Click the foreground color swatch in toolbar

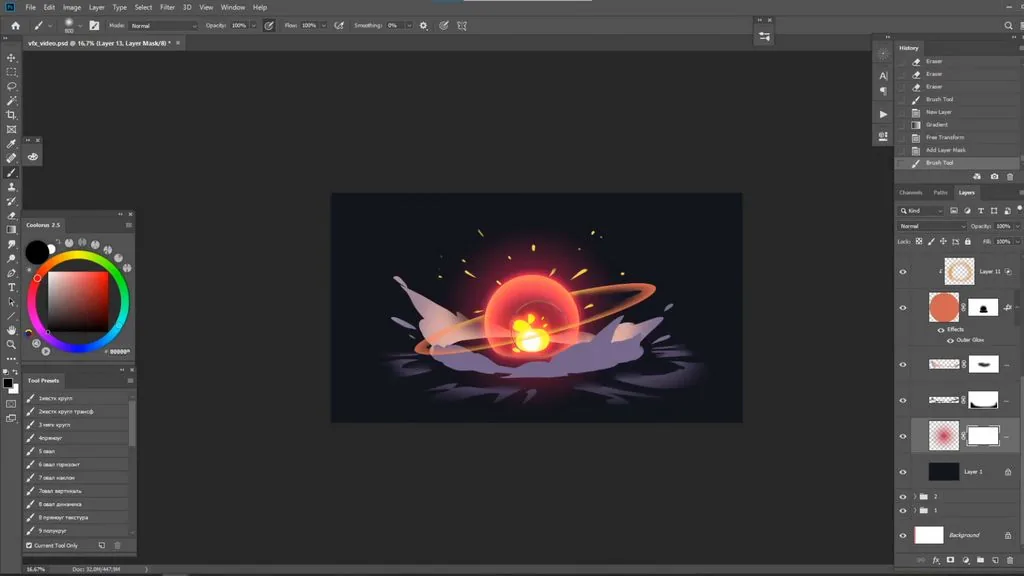click(x=8, y=383)
